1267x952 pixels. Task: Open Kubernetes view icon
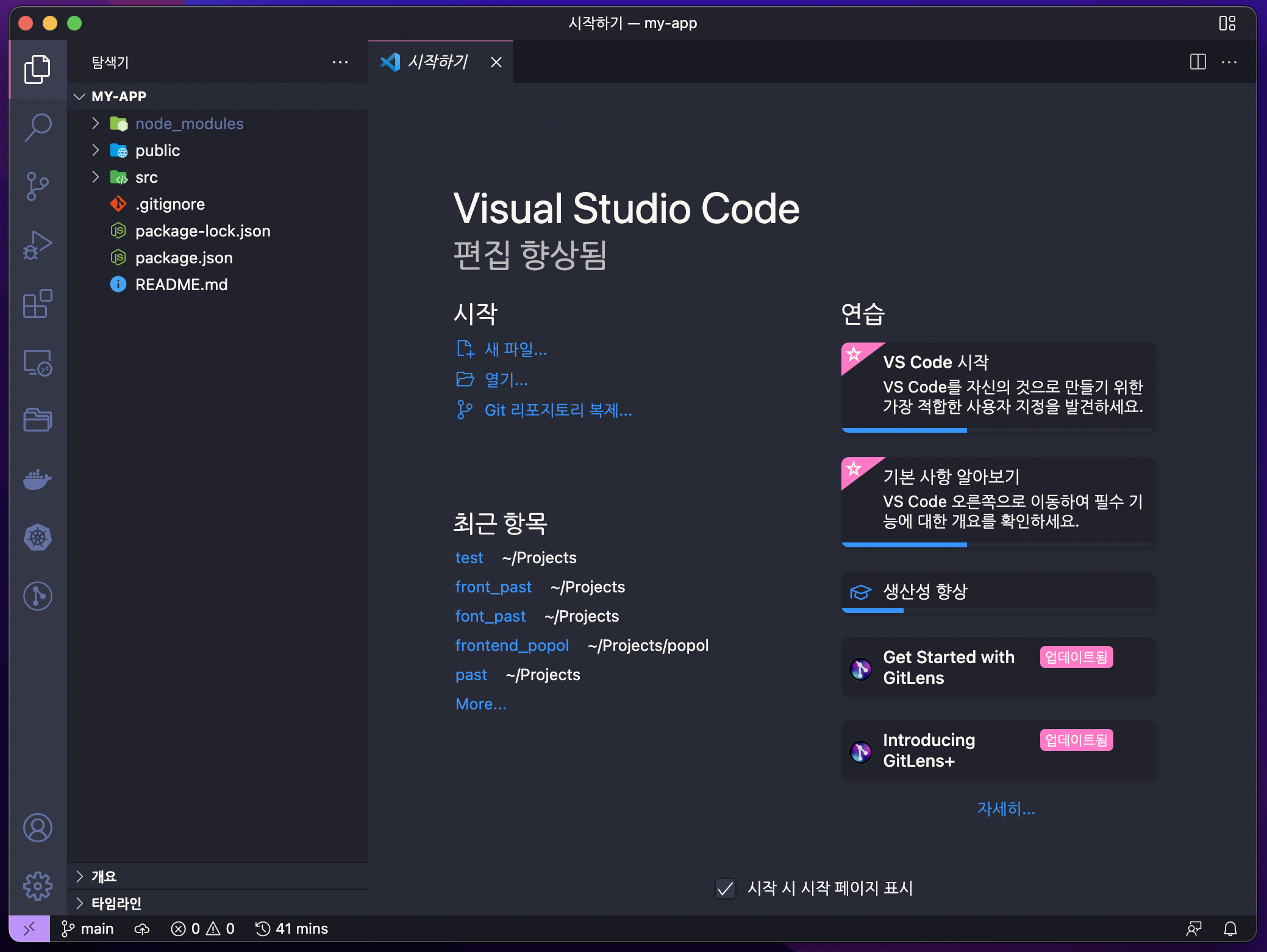click(x=38, y=538)
